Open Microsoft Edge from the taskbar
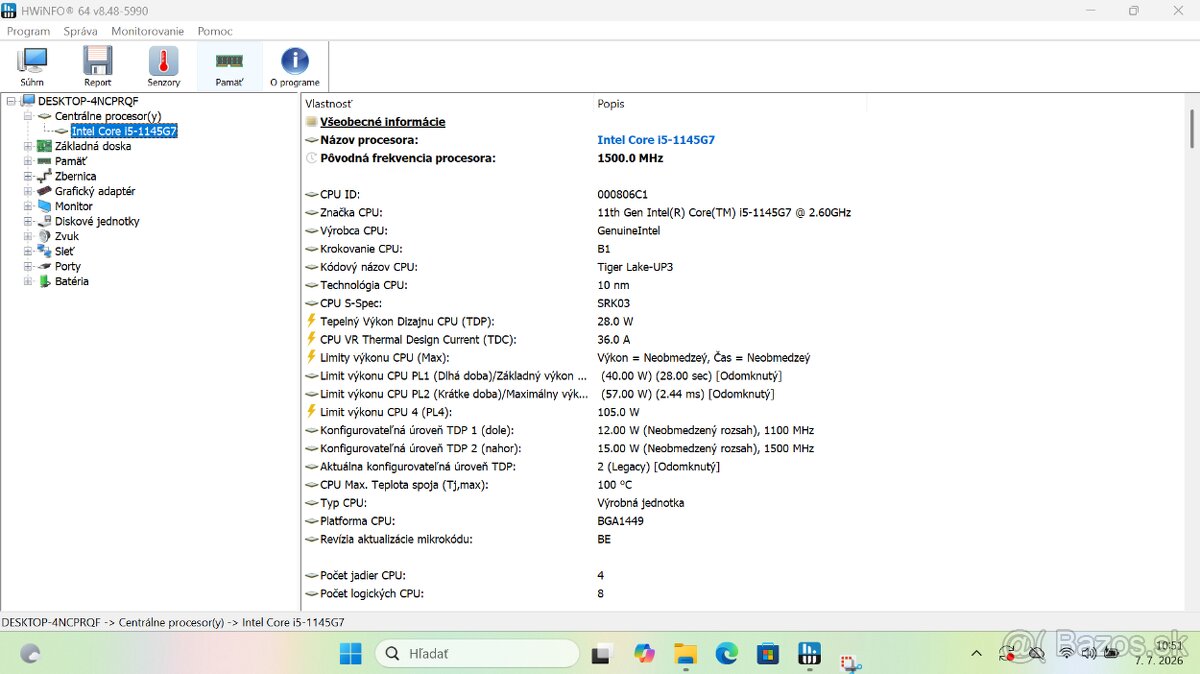Image resolution: width=1200 pixels, height=674 pixels. click(726, 654)
